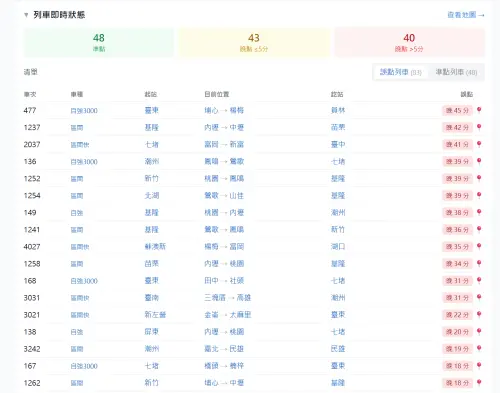Click the 晚 45 分 delay badge
500x393 pixels.
pyautogui.click(x=457, y=110)
